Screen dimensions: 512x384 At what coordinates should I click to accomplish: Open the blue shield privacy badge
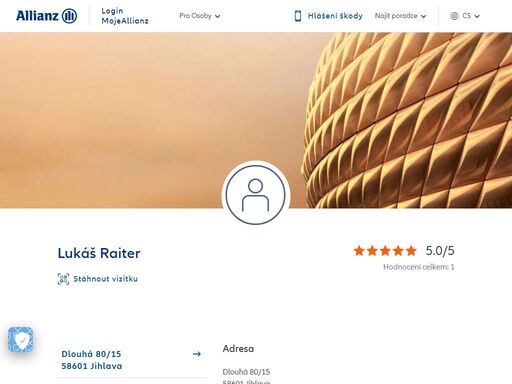pyautogui.click(x=21, y=340)
